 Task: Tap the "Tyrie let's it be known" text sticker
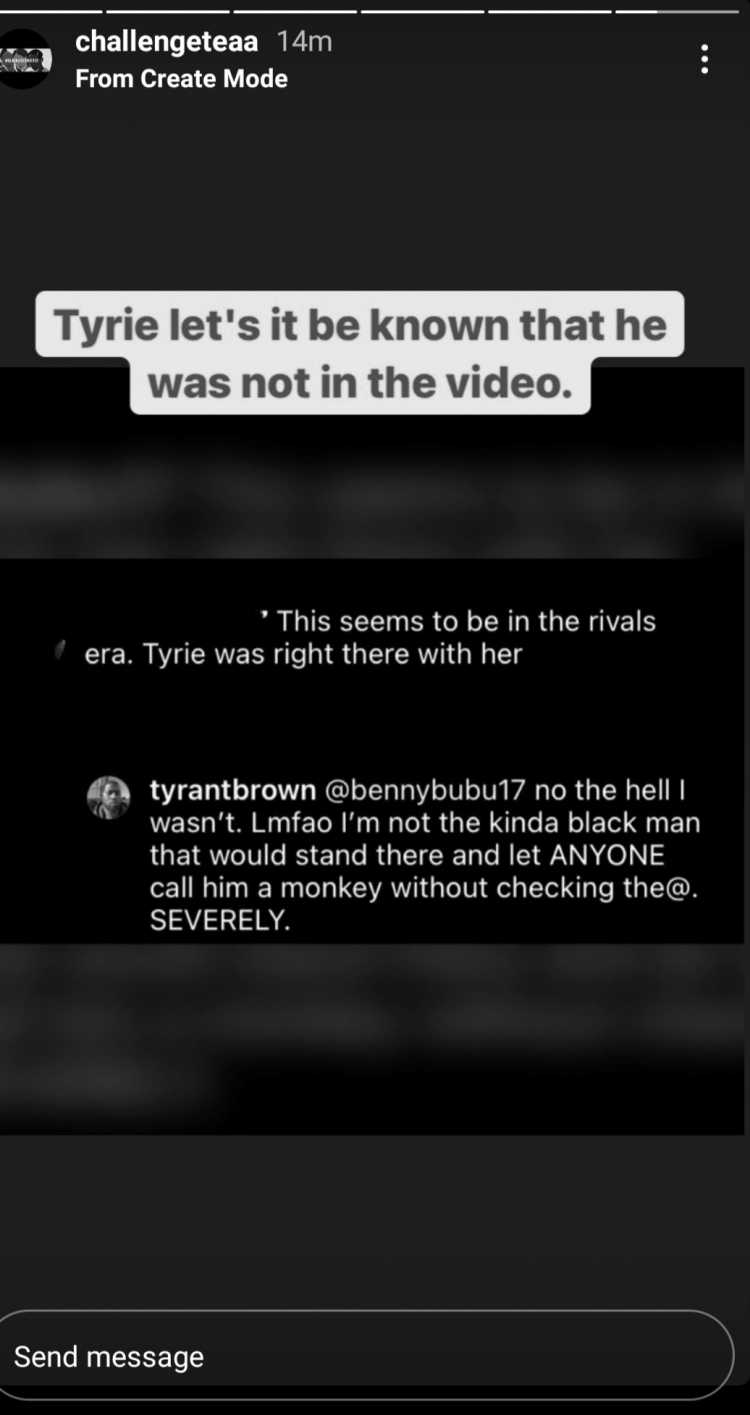click(360, 353)
